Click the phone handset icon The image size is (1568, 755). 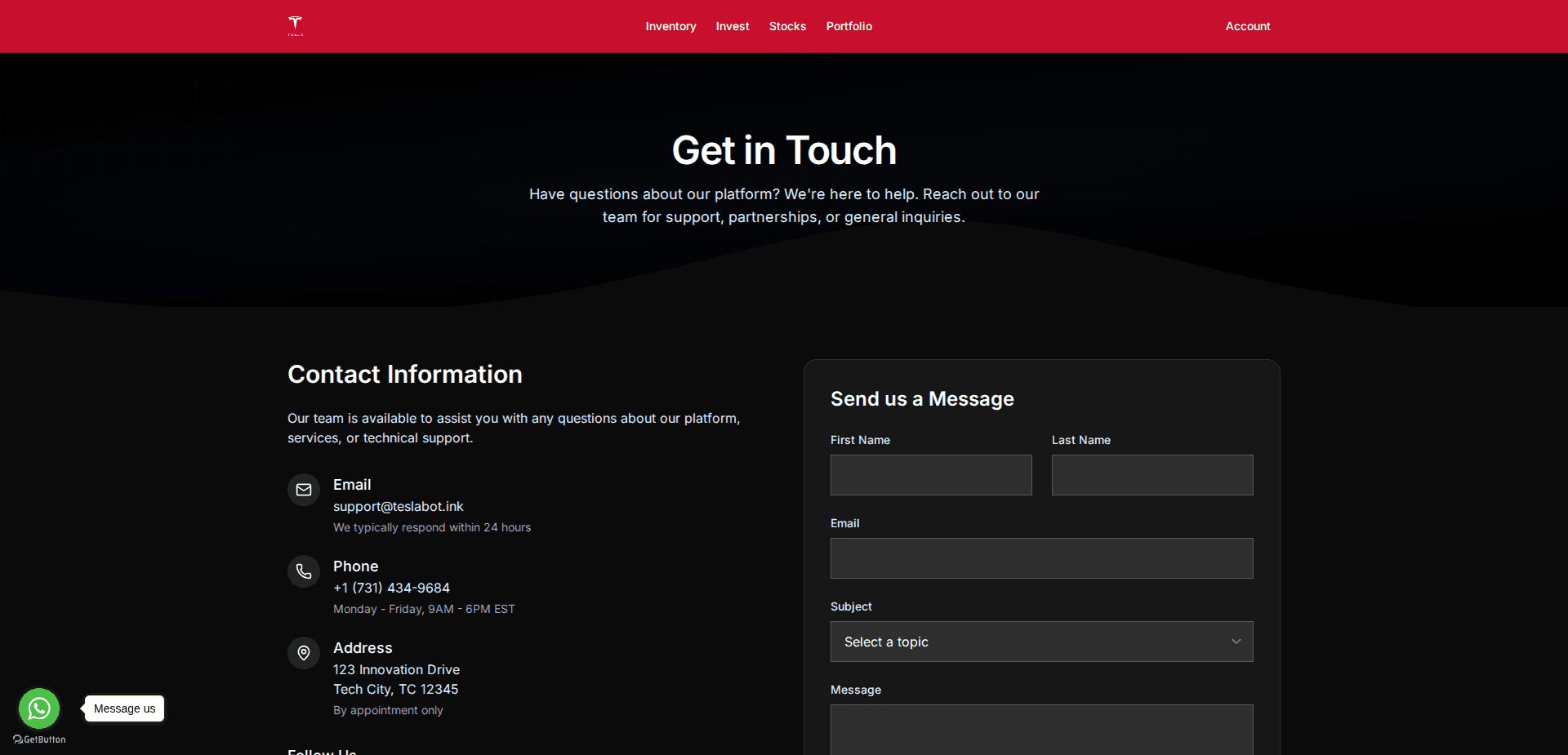coord(303,571)
